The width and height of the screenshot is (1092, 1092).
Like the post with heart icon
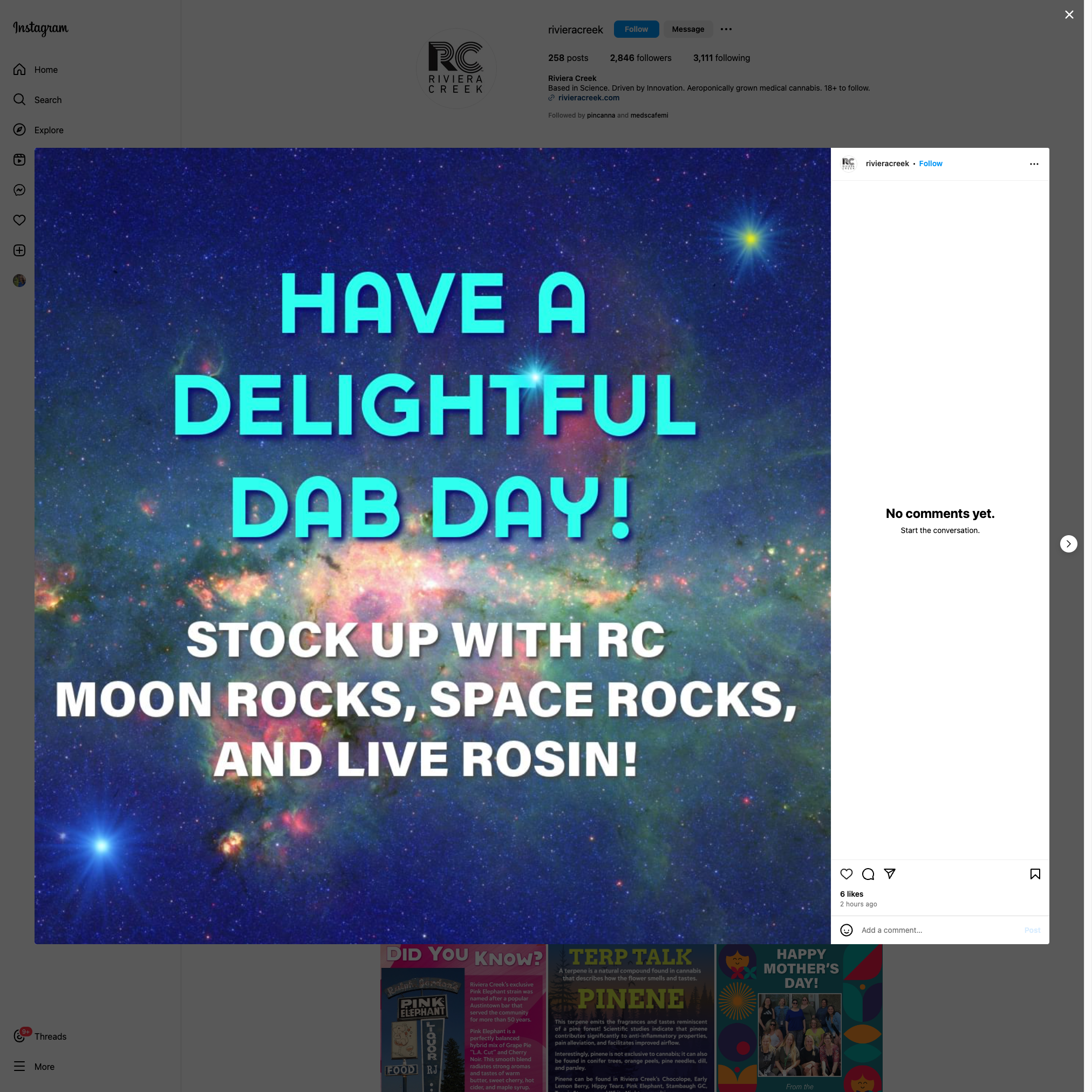tap(846, 874)
